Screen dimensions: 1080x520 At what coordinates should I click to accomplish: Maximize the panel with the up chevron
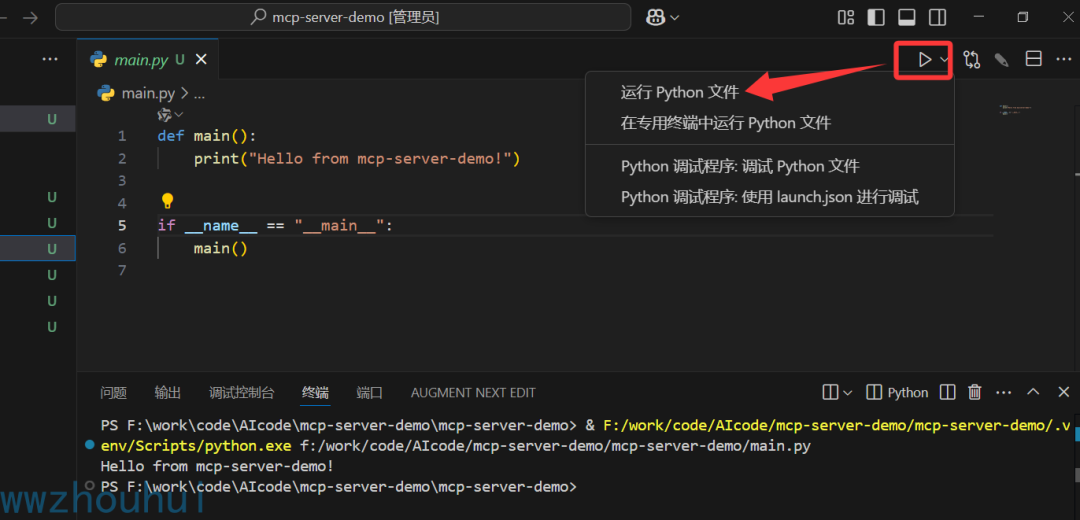(1034, 392)
